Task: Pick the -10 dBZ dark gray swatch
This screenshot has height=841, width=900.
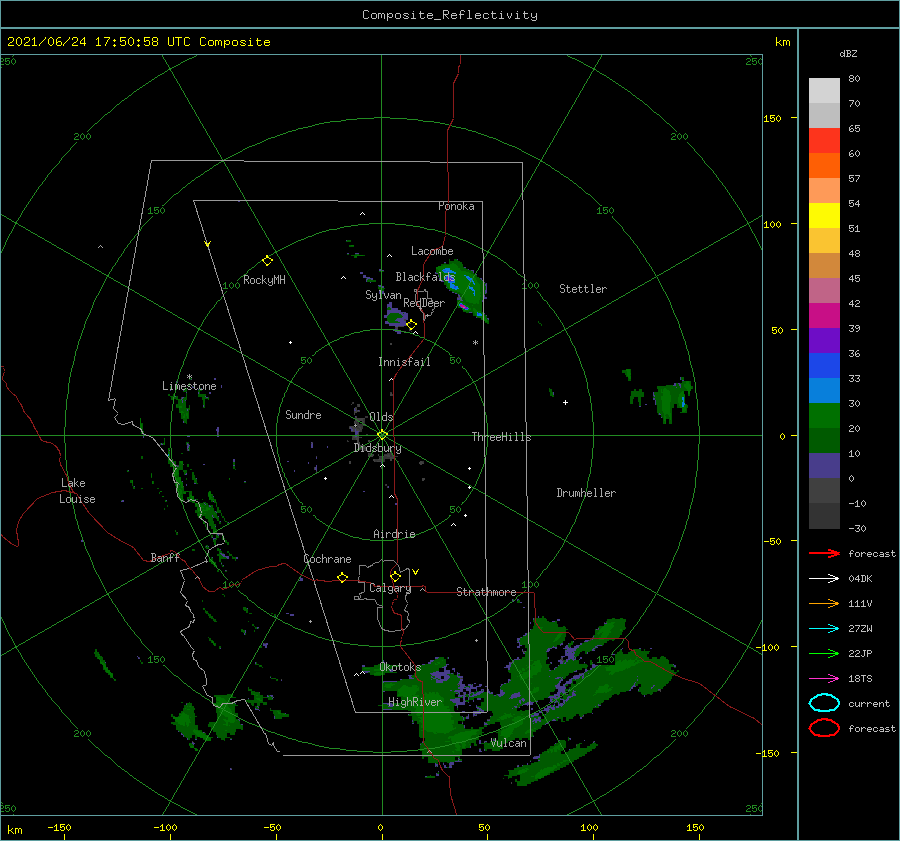Action: pyautogui.click(x=824, y=516)
